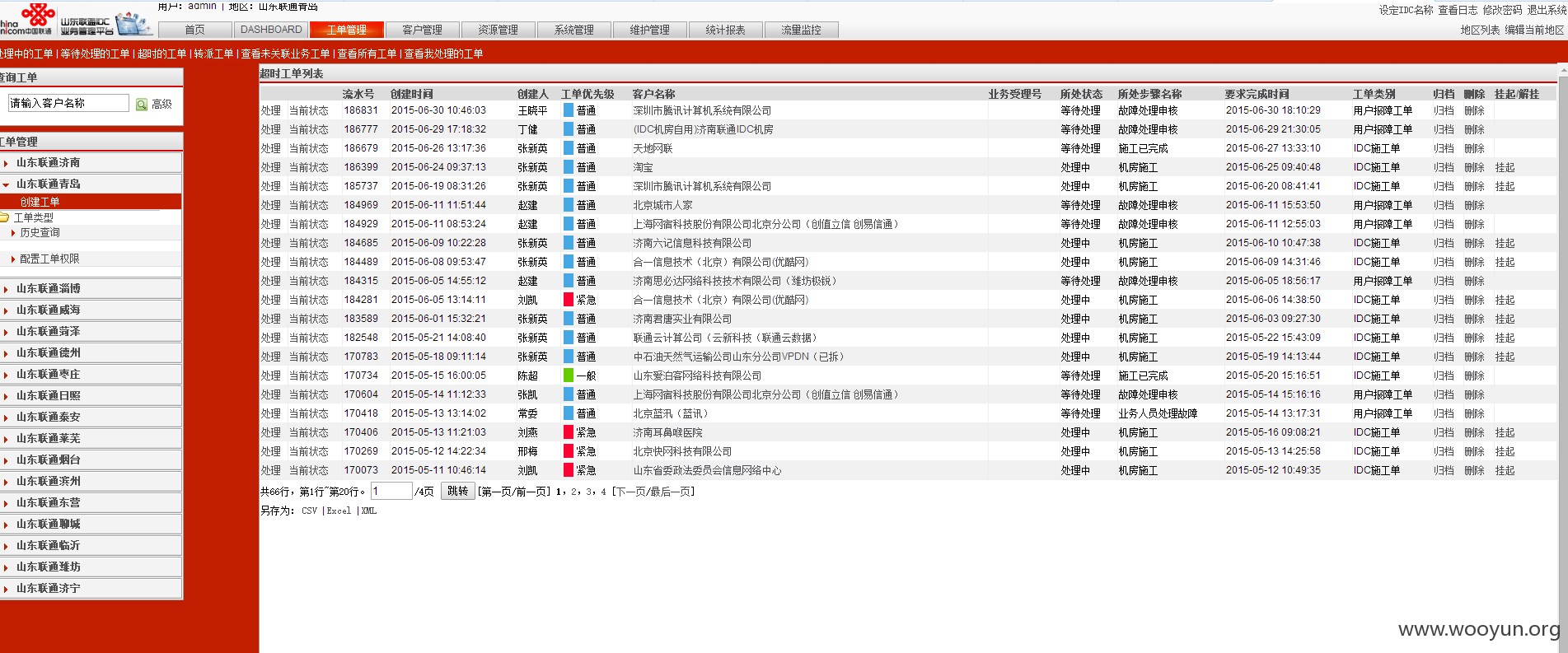Go to the next page via 下一页/最后一页

tap(653, 492)
